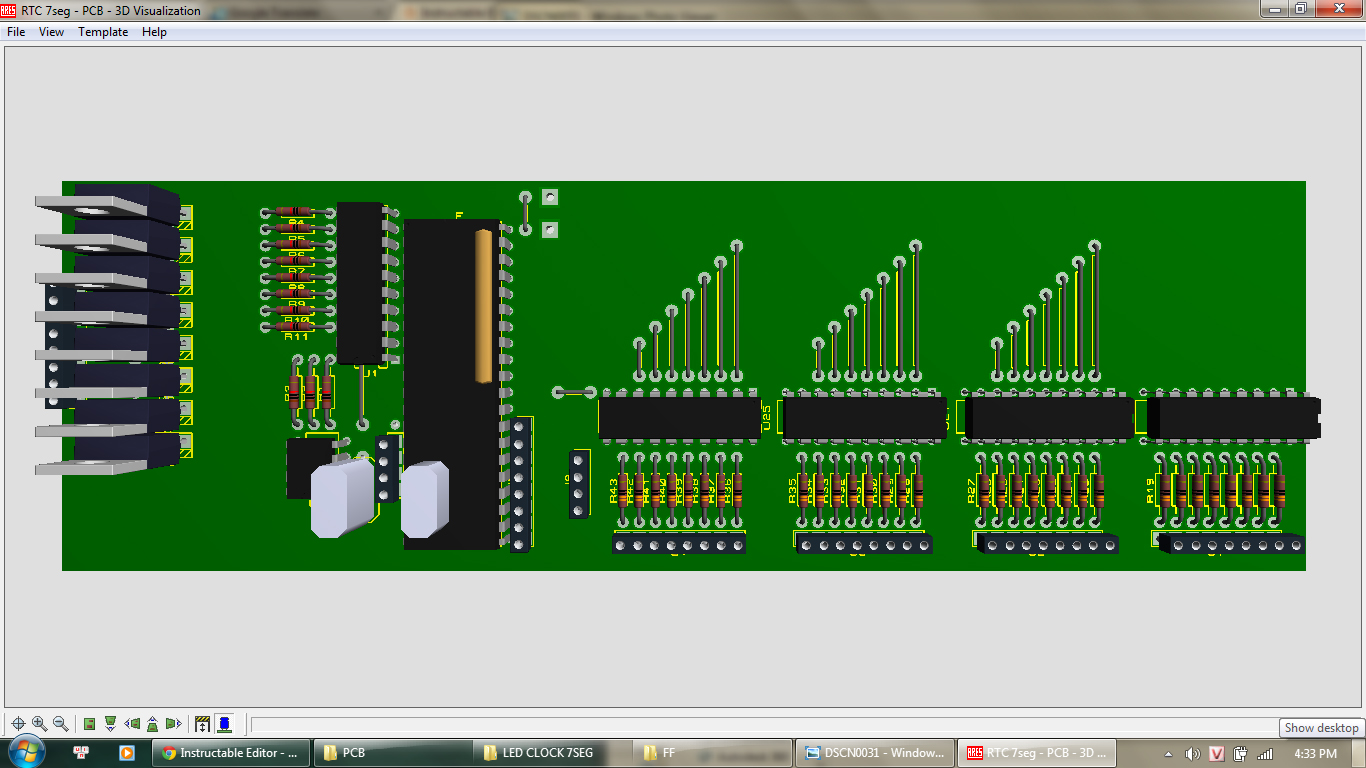
Task: Click resistor R43 on the PCB
Action: pos(623,488)
